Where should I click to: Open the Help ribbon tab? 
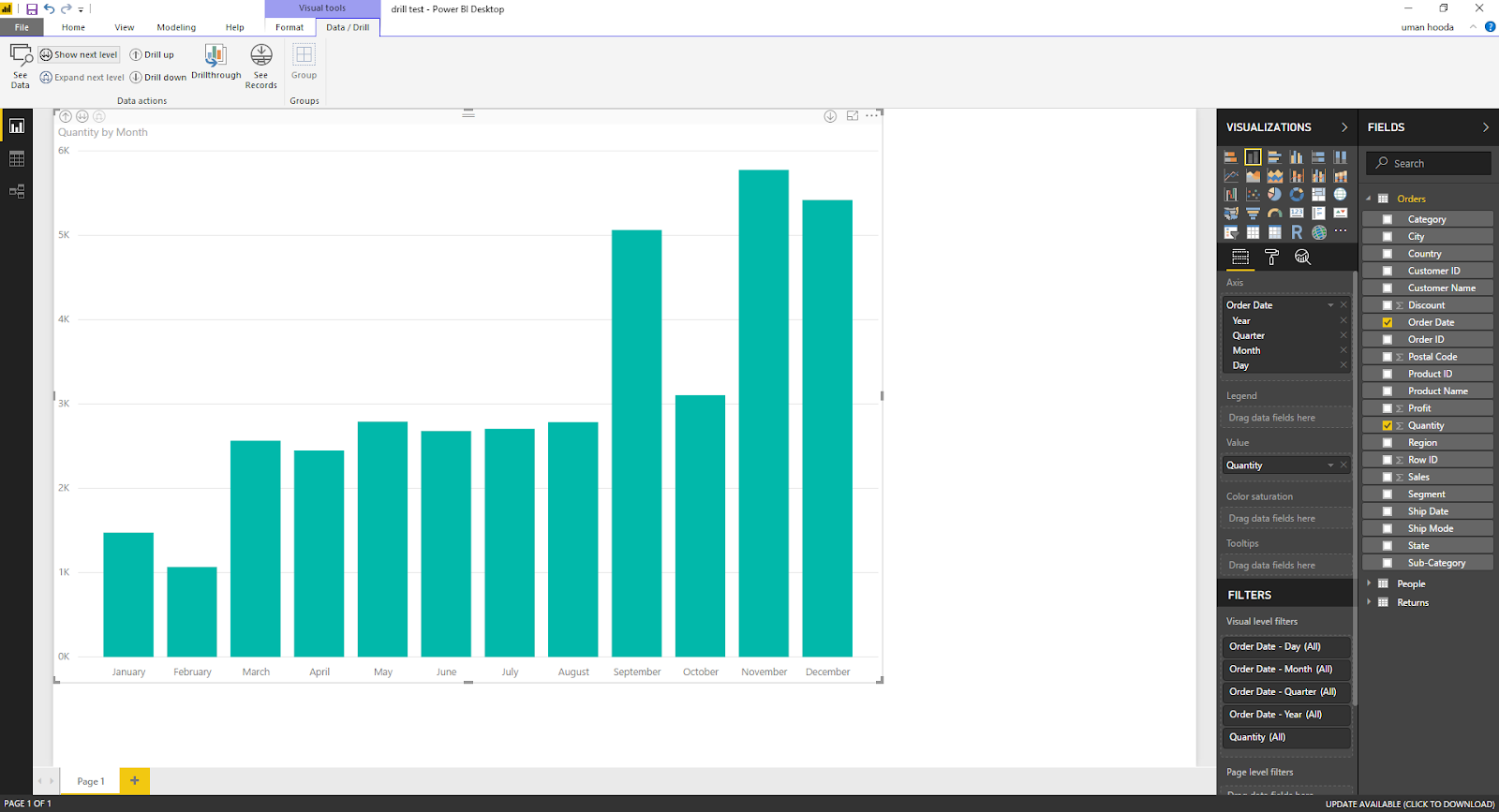click(234, 27)
